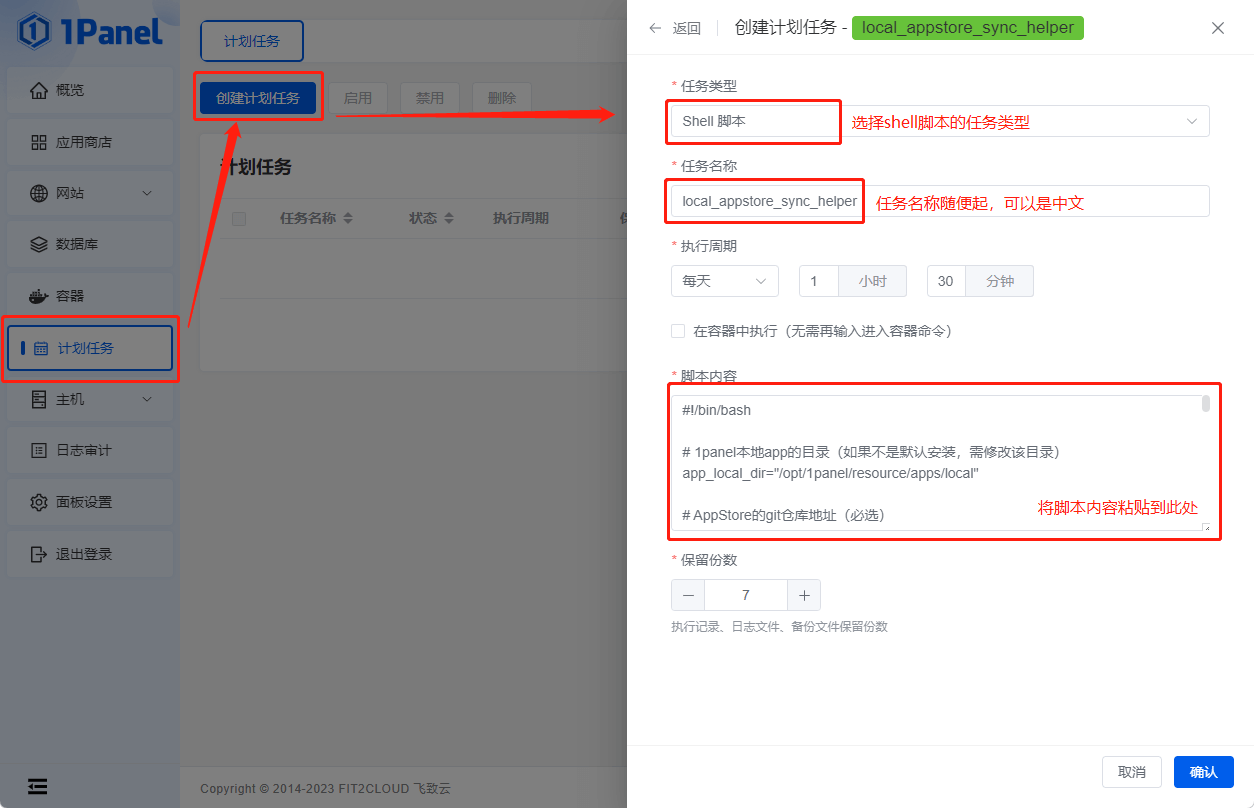
Task: Click the 任务名称 input field
Action: click(940, 201)
